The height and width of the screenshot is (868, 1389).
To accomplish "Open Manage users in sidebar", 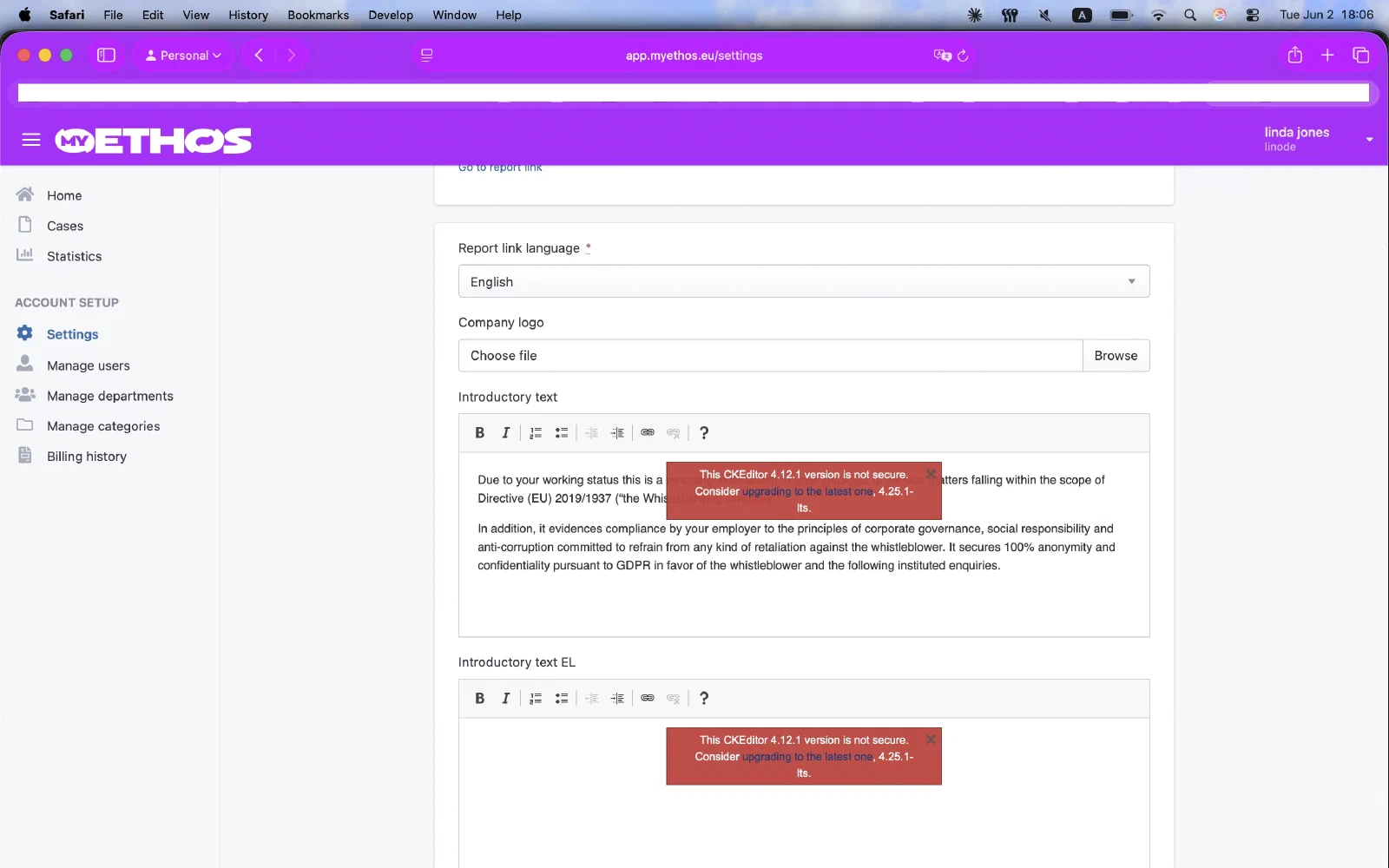I will coord(88,365).
